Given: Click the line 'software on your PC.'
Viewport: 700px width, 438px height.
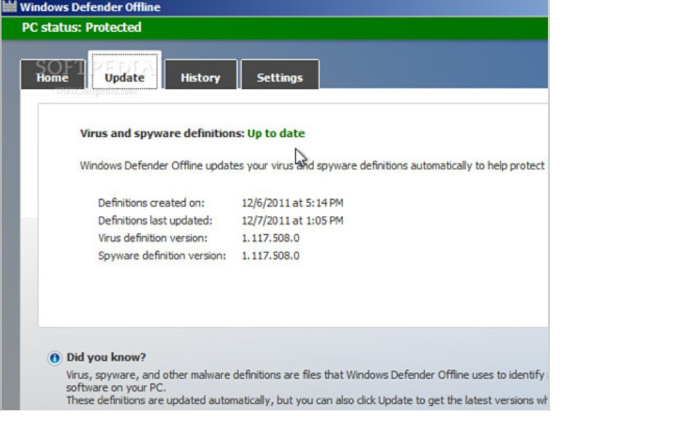Looking at the screenshot, I should click(116, 388).
